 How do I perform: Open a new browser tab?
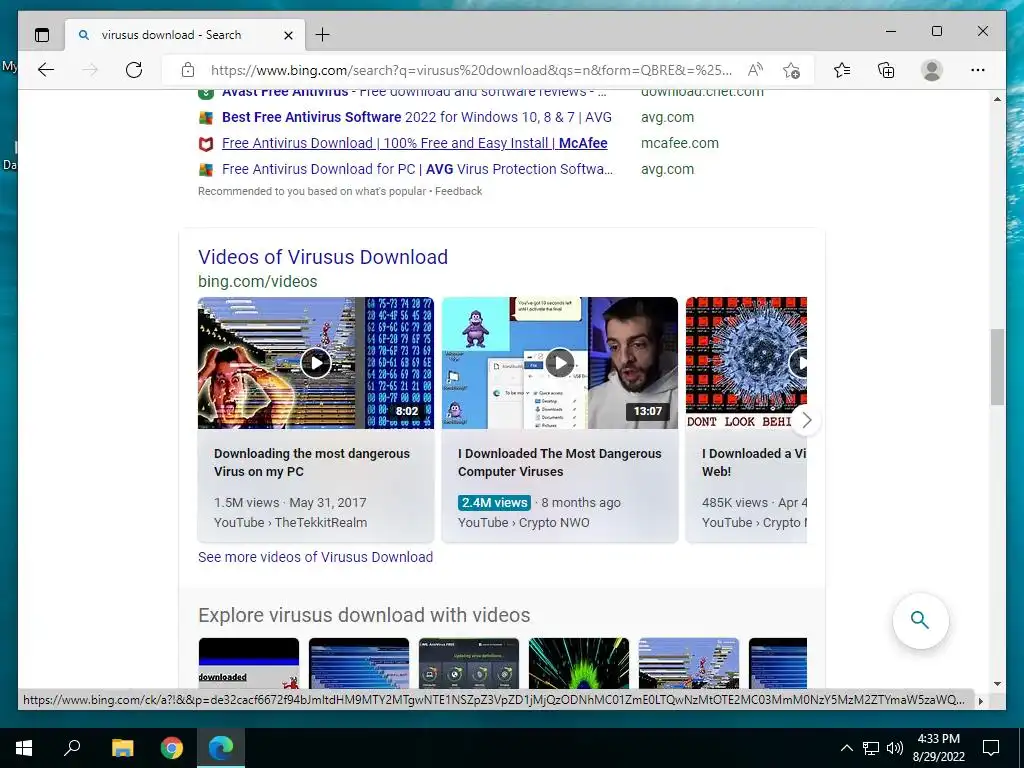323,35
